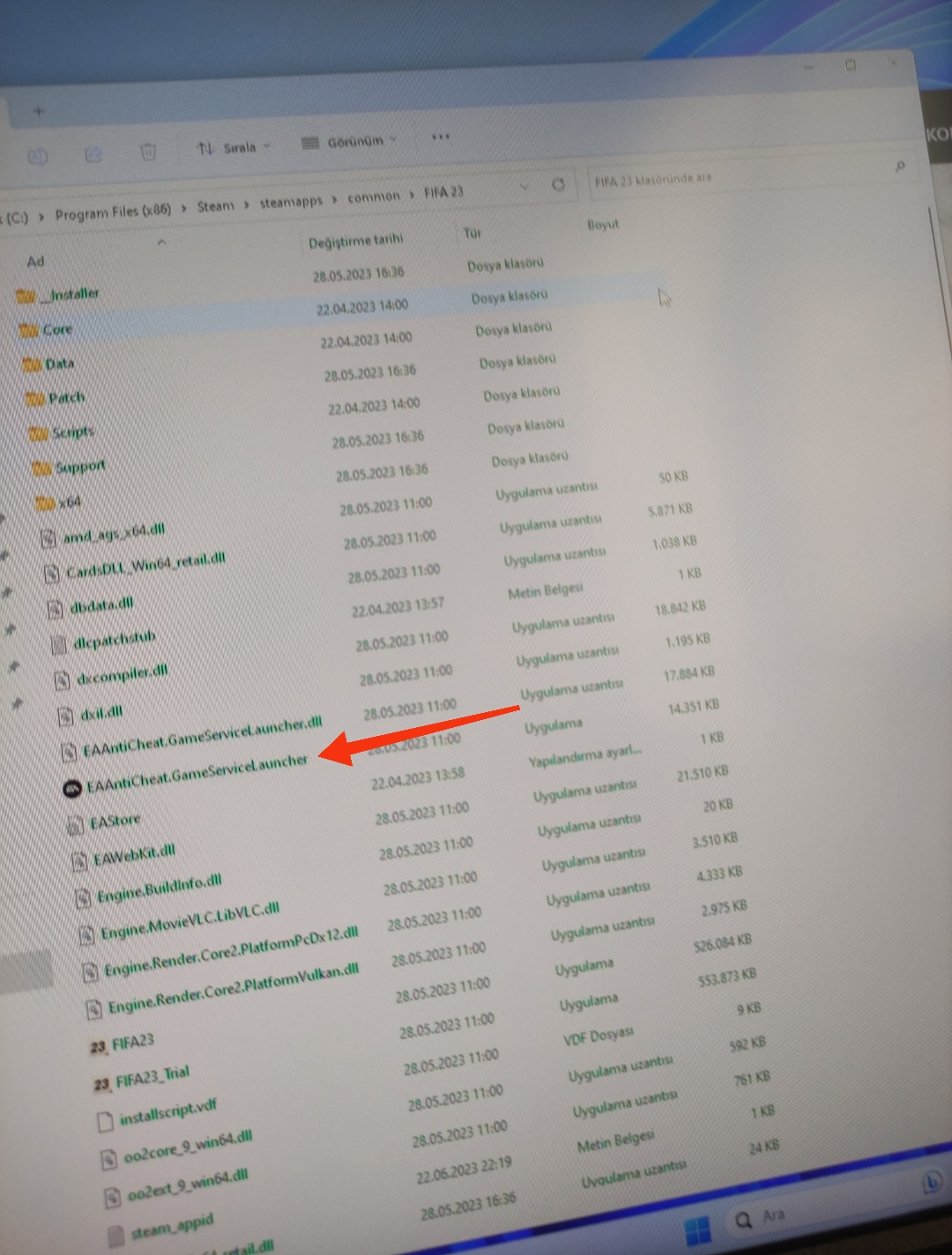Select Engine.BuildInfo.dll file
952x1255 pixels.
coord(150,889)
